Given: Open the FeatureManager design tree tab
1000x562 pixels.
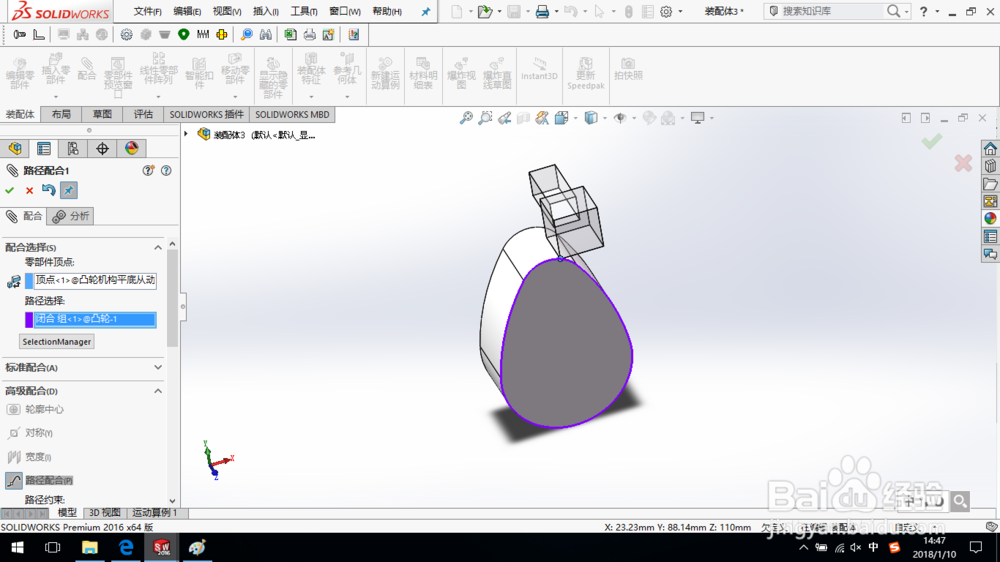Looking at the screenshot, I should (15, 149).
